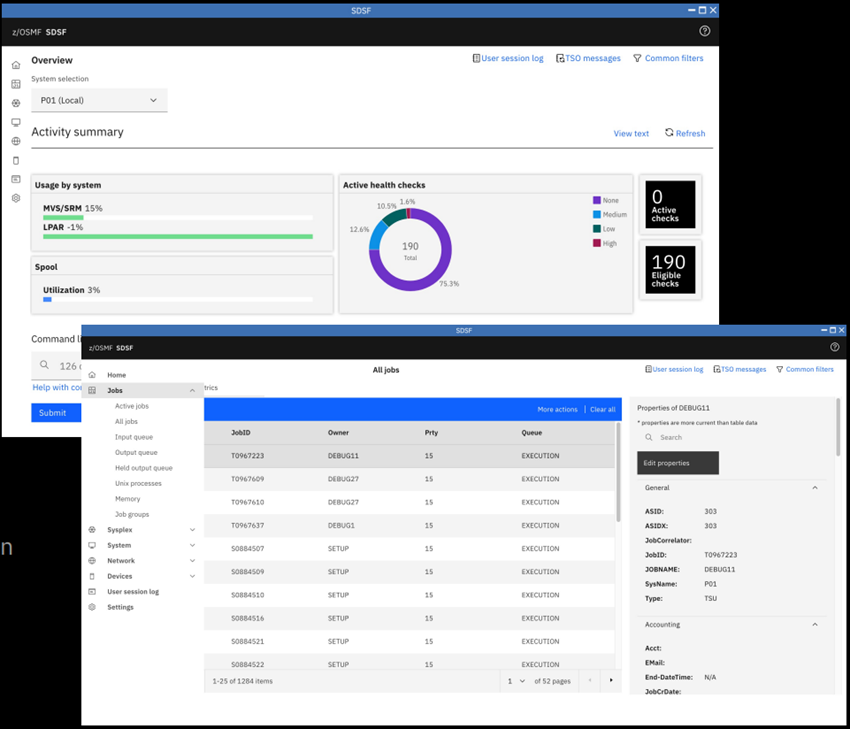This screenshot has width=850, height=729.
Task: Click Refresh in Activity summary
Action: 685,133
